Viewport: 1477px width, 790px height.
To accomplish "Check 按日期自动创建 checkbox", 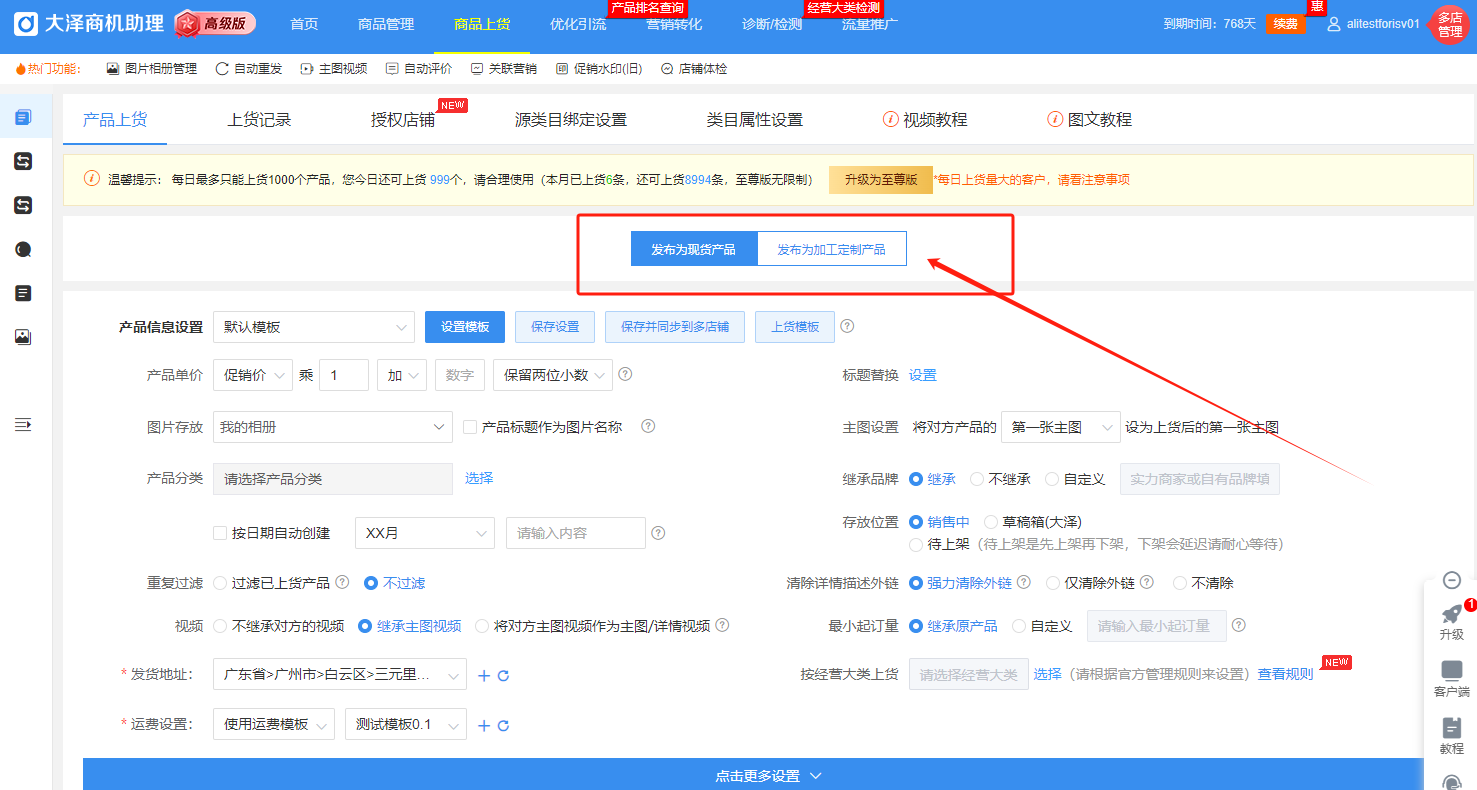I will click(220, 533).
